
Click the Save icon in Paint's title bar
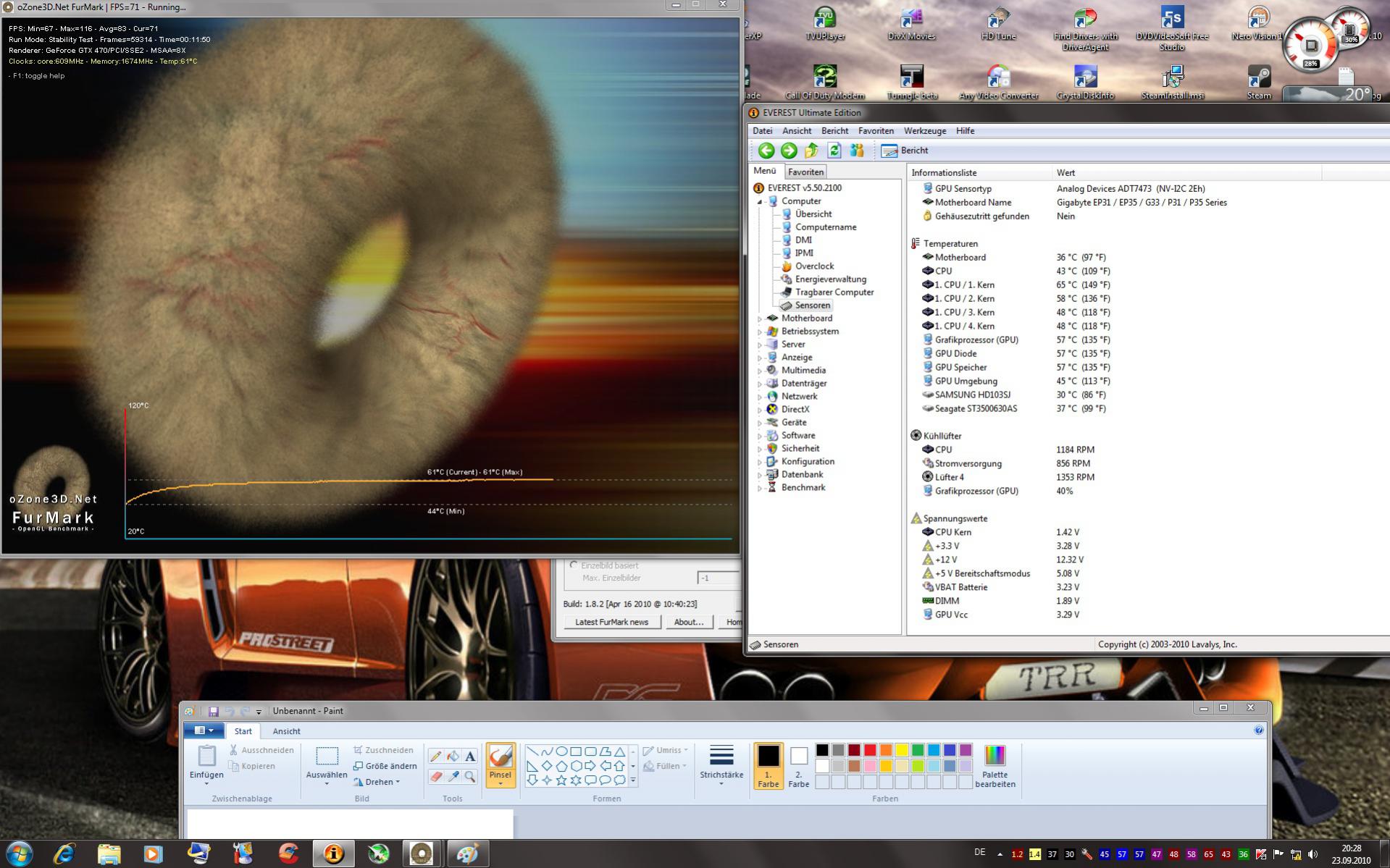click(213, 712)
